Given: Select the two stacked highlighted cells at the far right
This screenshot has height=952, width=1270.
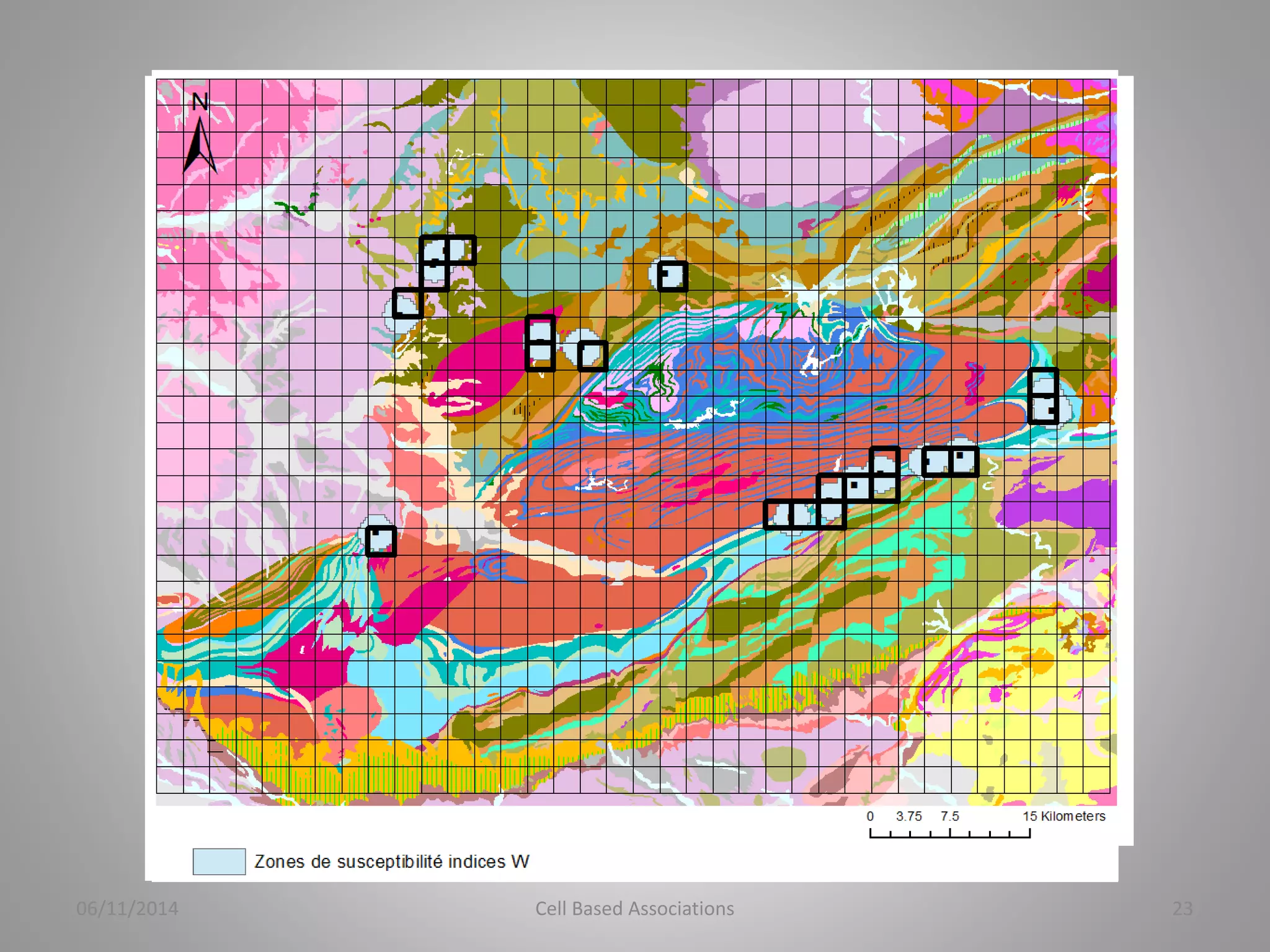Looking at the screenshot, I should click(1043, 396).
